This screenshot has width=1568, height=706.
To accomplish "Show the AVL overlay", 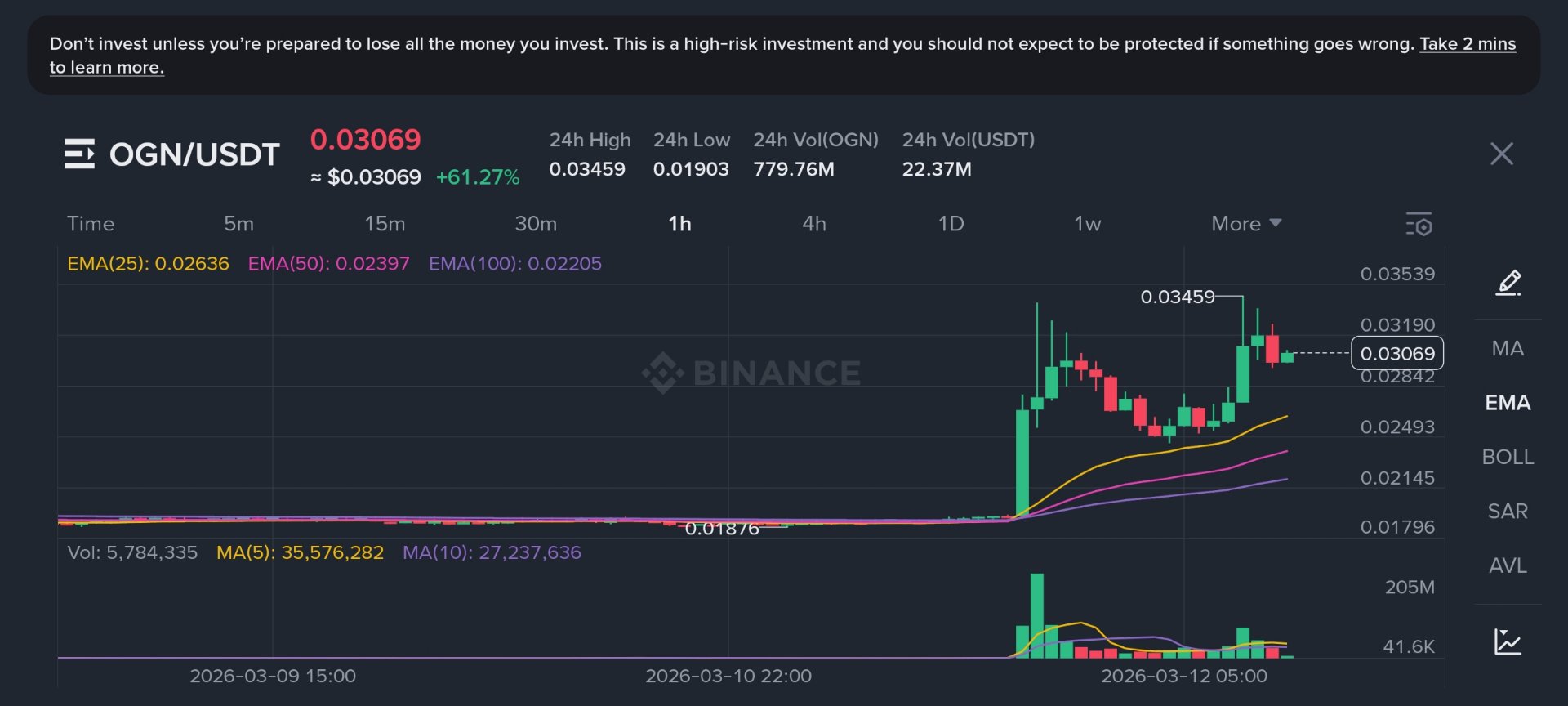I will [x=1507, y=565].
